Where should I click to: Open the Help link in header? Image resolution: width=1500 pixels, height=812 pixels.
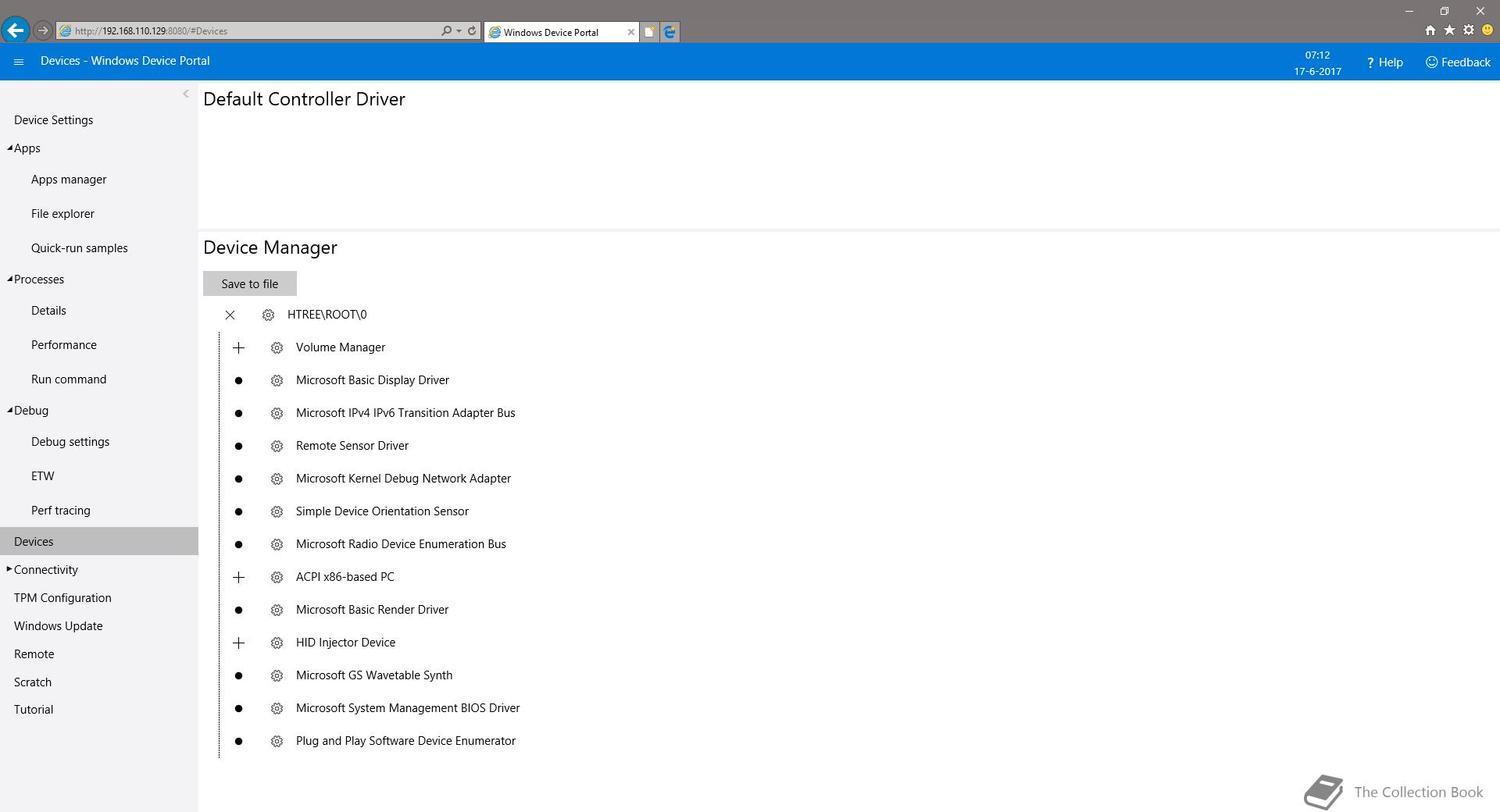click(1384, 62)
